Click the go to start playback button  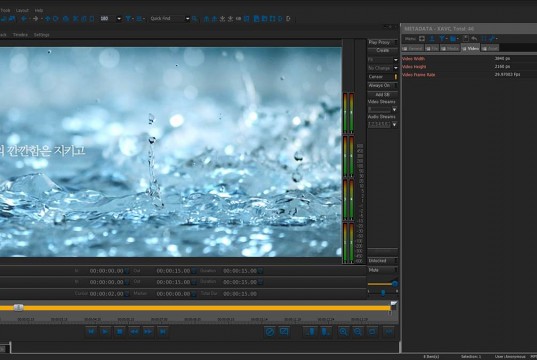(x=91, y=332)
